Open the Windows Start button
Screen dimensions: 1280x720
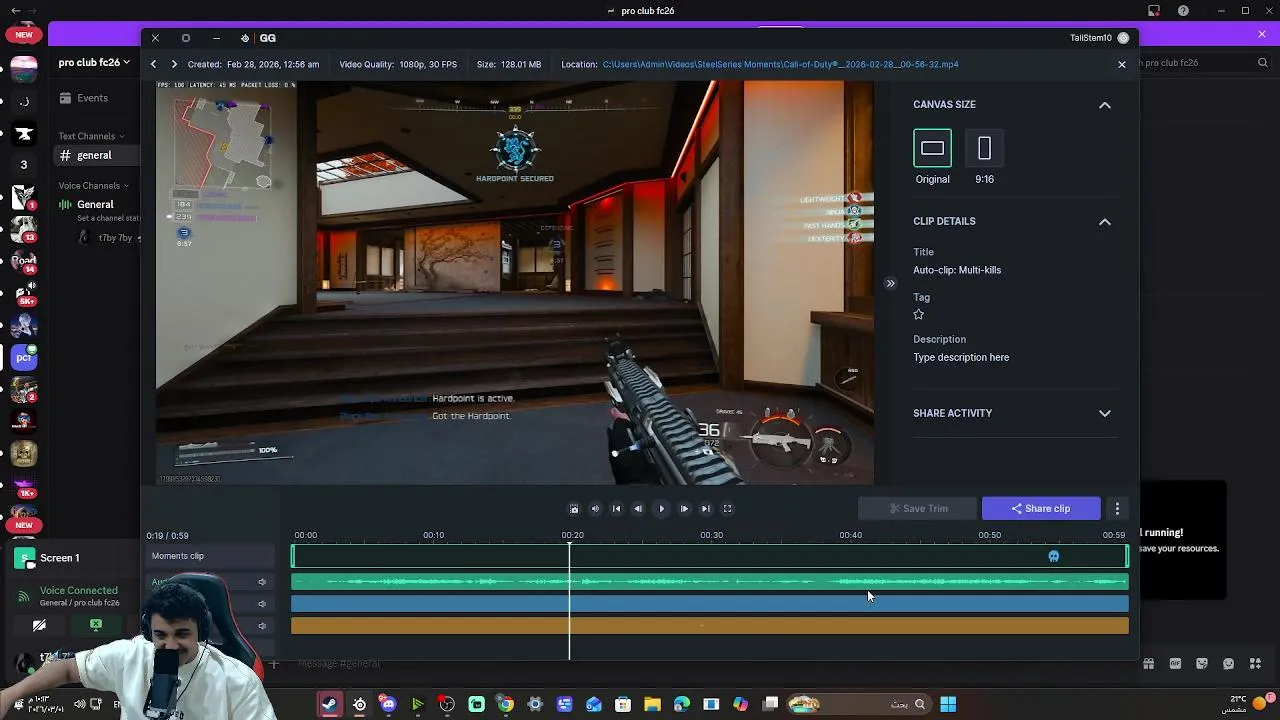(x=948, y=704)
